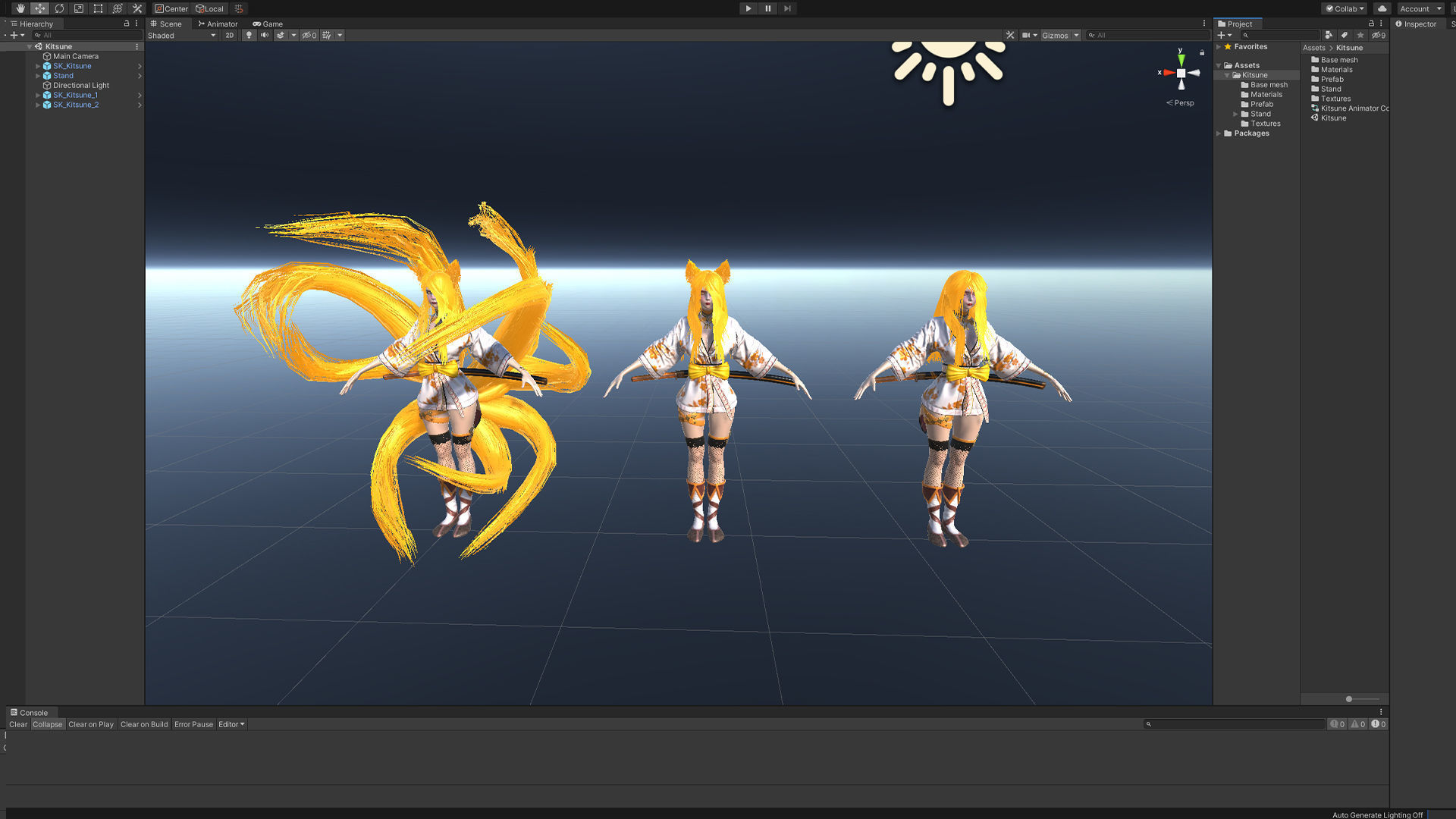
Task: Select the Rect tool
Action: tap(98, 8)
